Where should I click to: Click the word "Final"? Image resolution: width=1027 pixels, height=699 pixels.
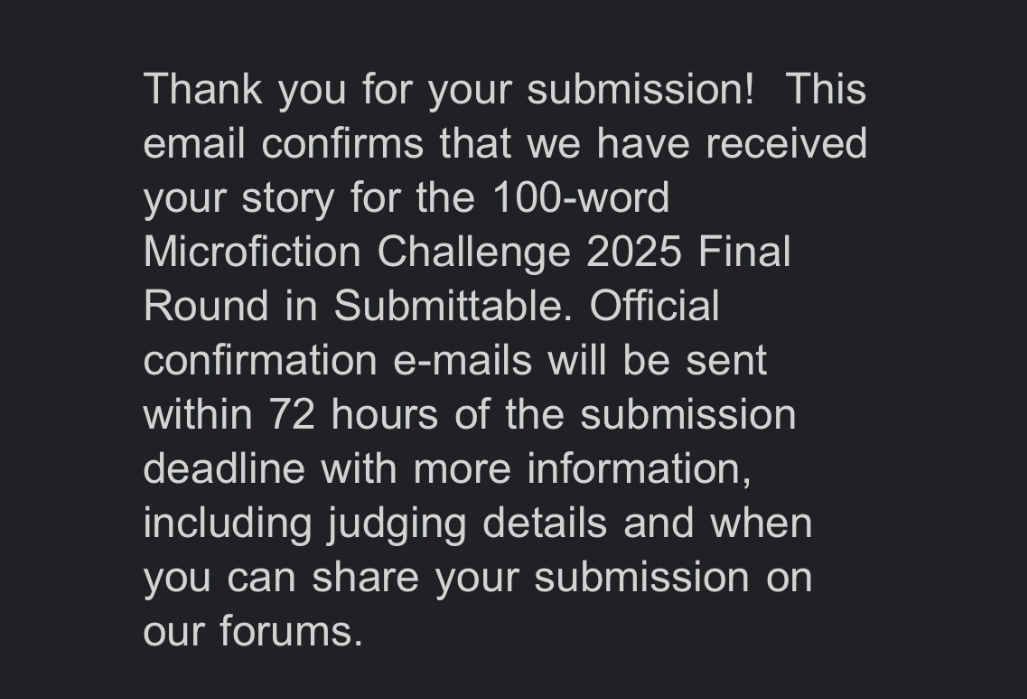(x=744, y=252)
